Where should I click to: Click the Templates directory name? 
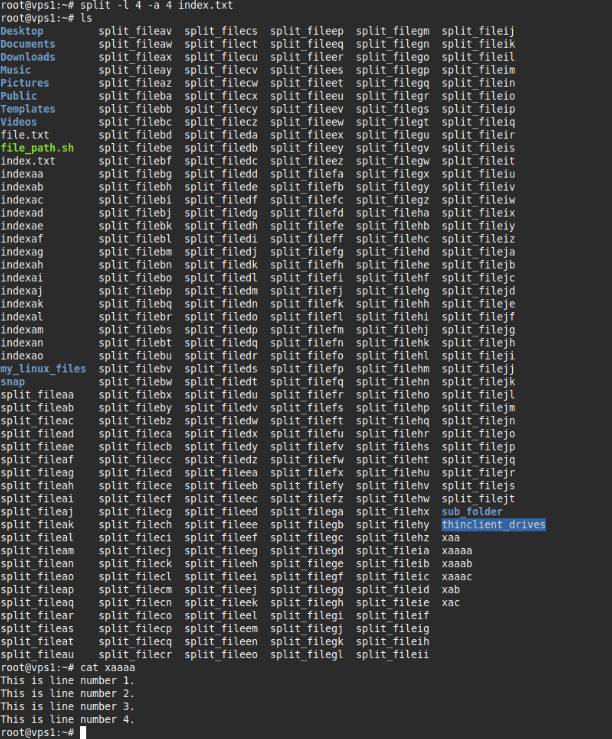coord(28,109)
